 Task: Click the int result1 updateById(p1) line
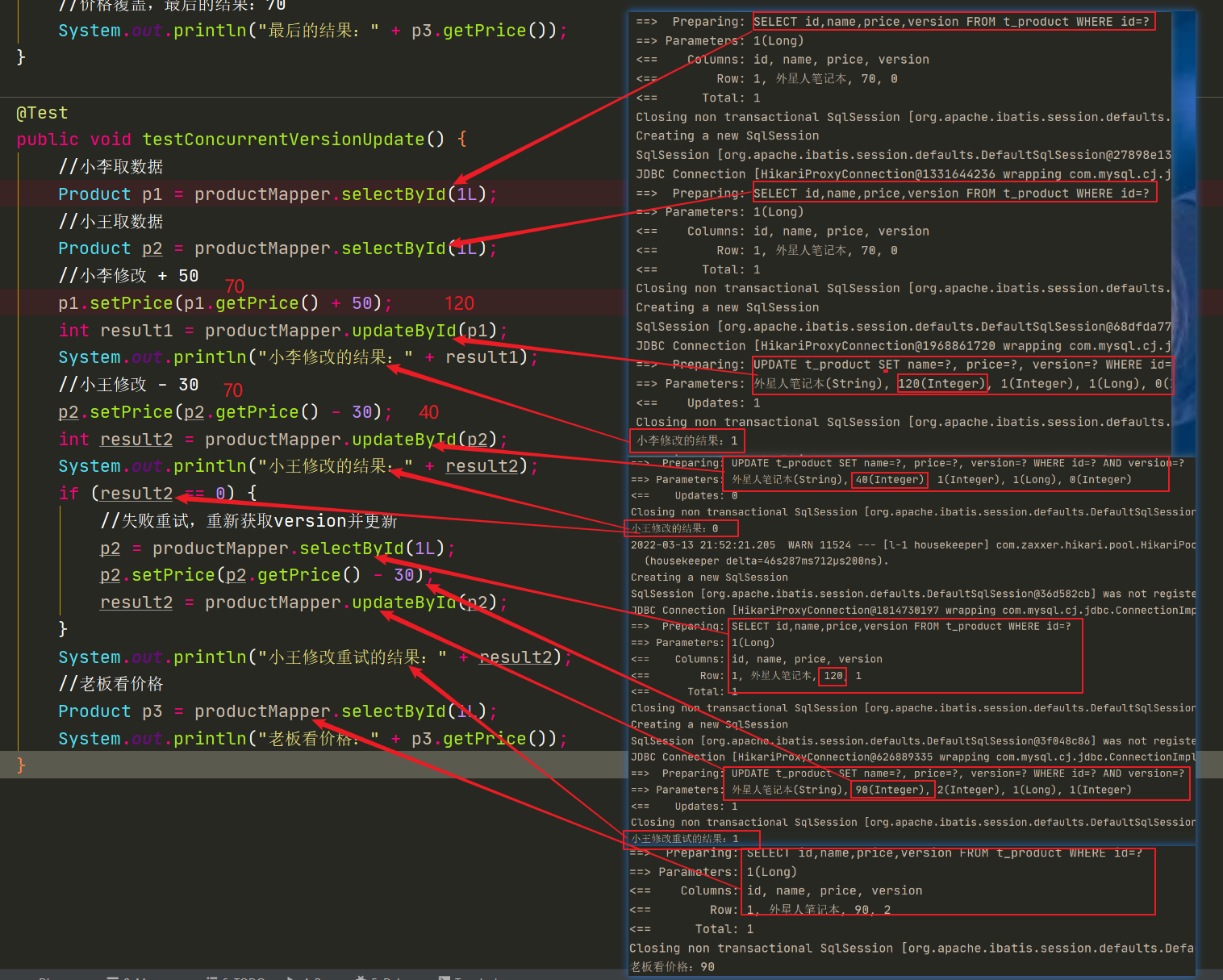tap(283, 331)
